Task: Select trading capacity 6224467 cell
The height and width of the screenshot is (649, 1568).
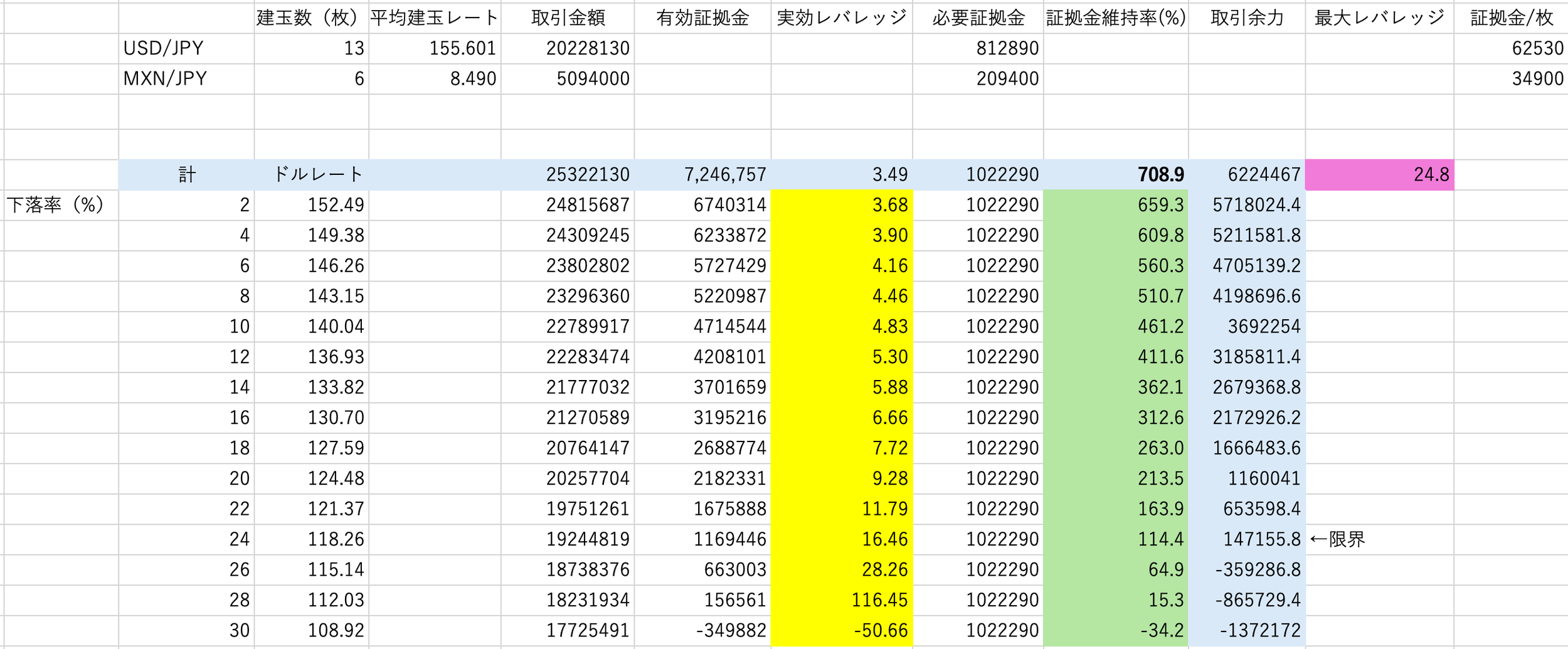Action: click(1247, 174)
